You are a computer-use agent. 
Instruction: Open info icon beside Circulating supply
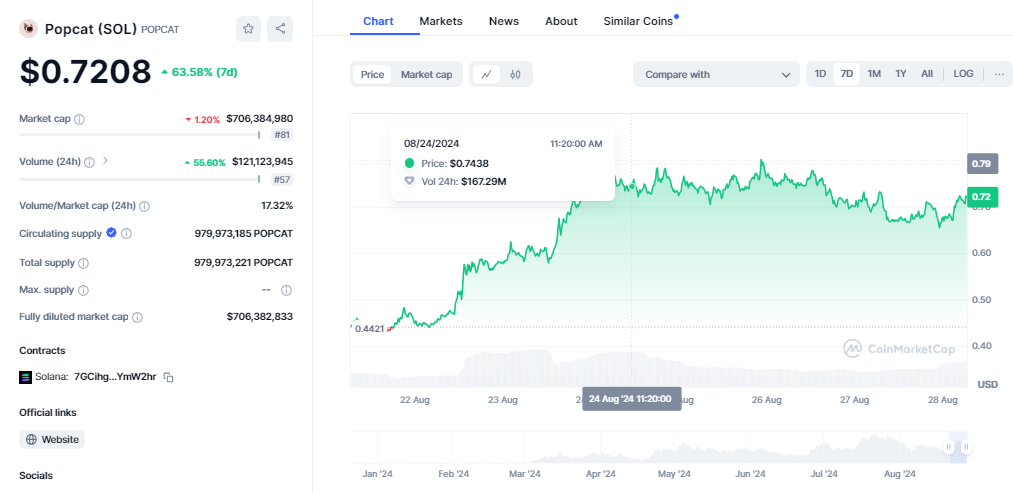pyautogui.click(x=127, y=233)
